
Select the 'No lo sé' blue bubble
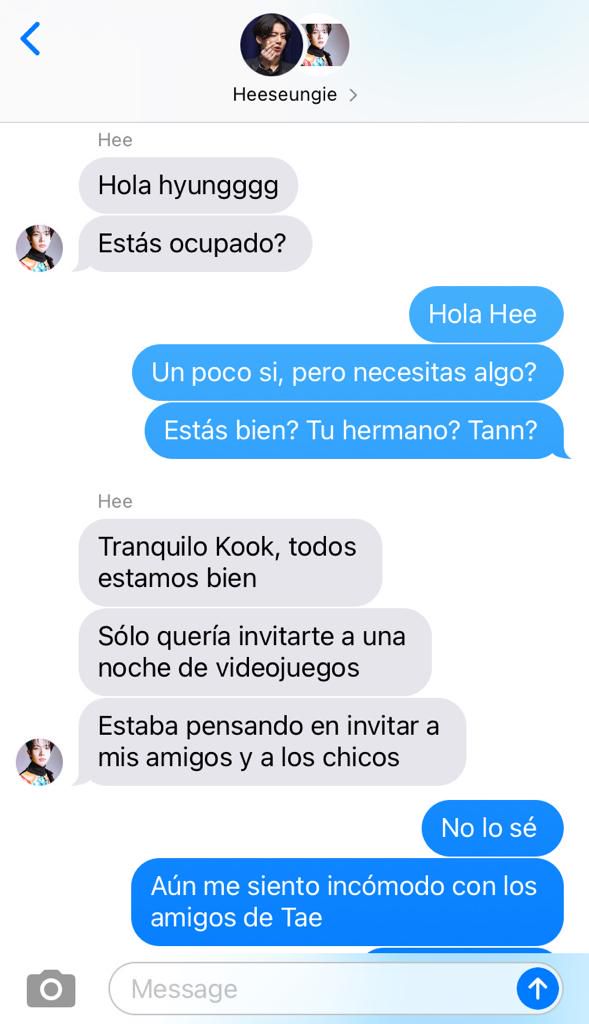tap(492, 828)
